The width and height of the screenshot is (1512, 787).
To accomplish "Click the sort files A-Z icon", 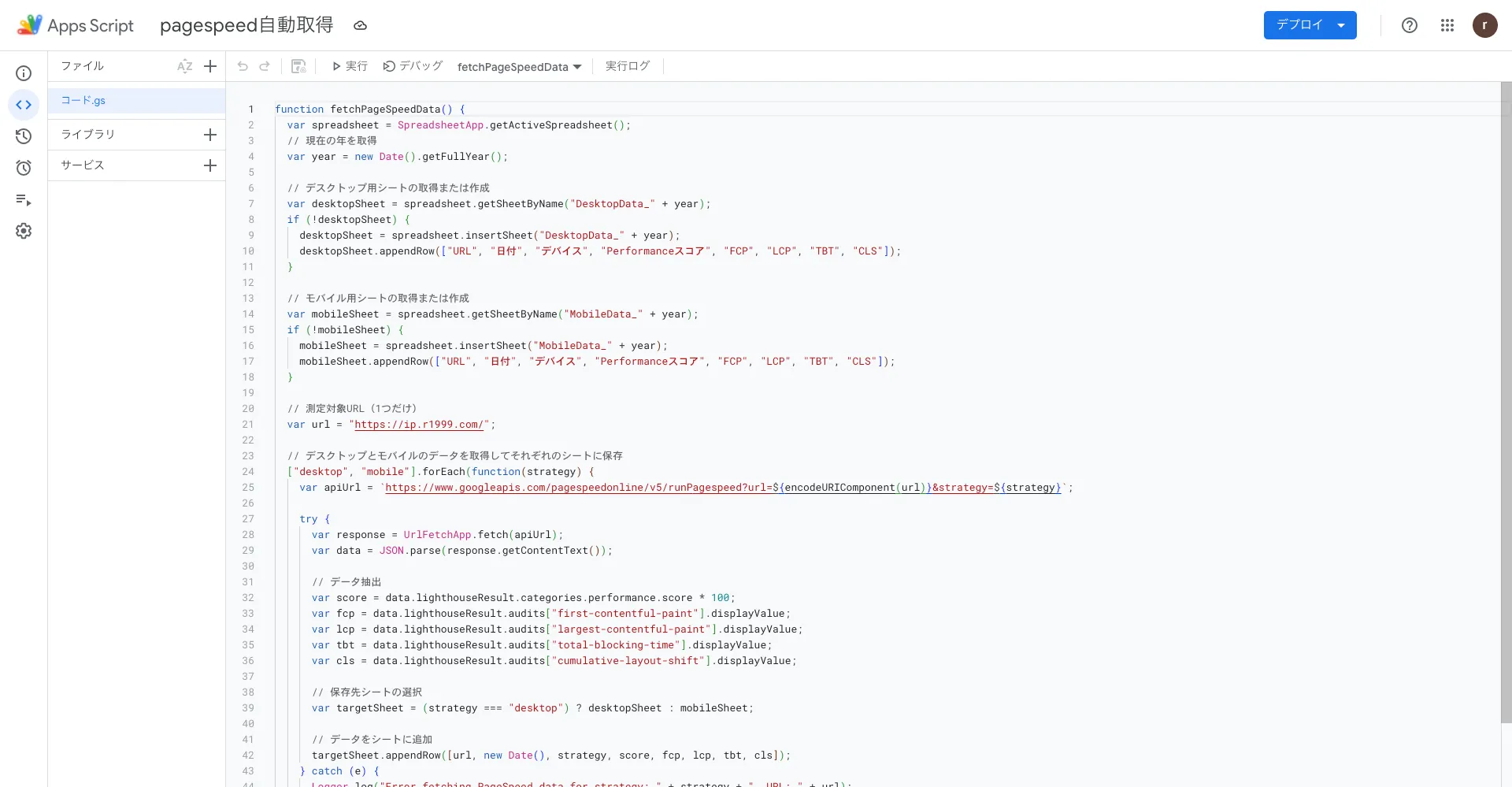I will [x=185, y=66].
